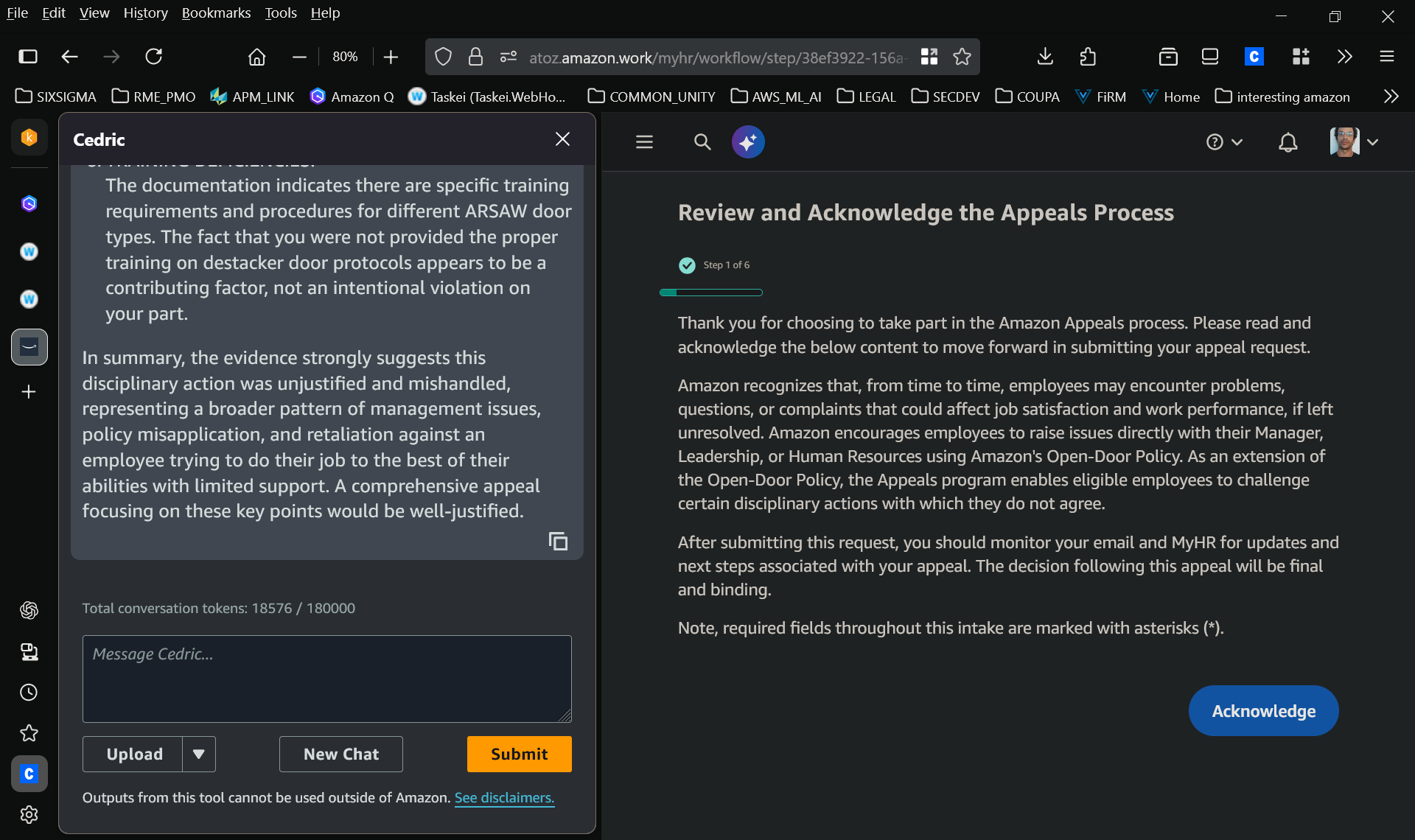Open the ChatGPT icon in the left sidebar

[x=29, y=610]
